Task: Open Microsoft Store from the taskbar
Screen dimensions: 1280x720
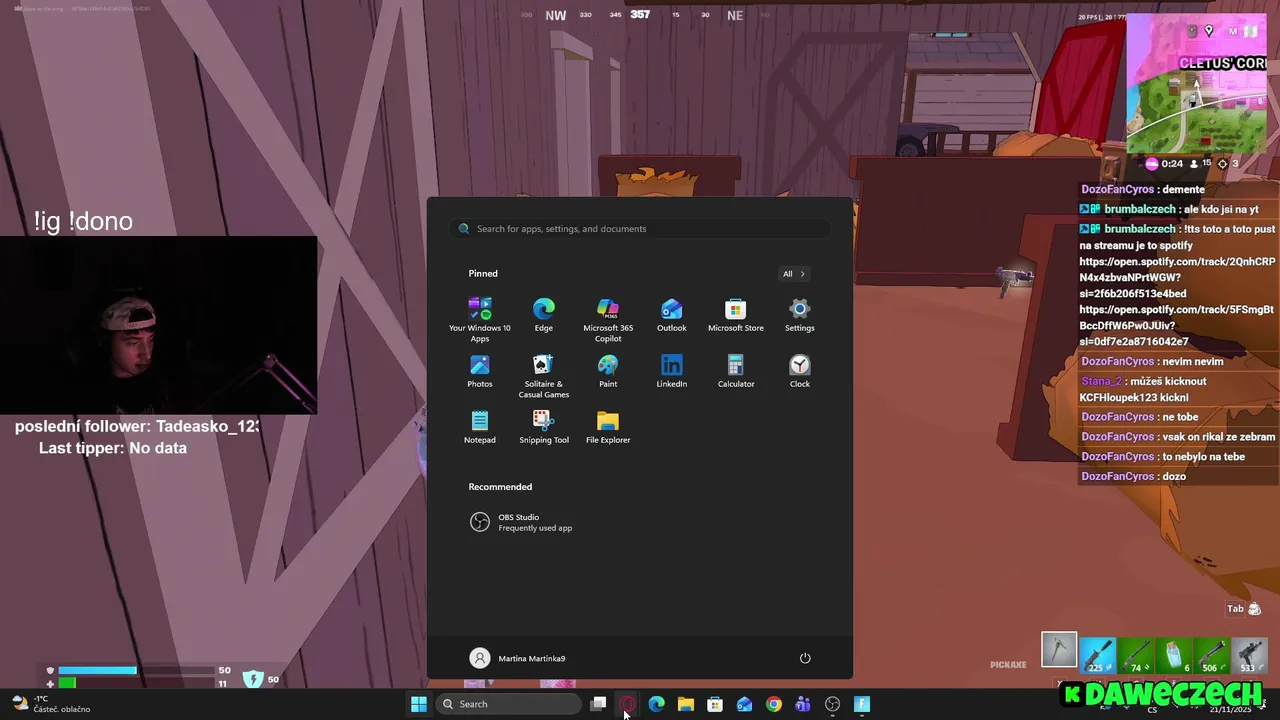Action: [x=715, y=704]
